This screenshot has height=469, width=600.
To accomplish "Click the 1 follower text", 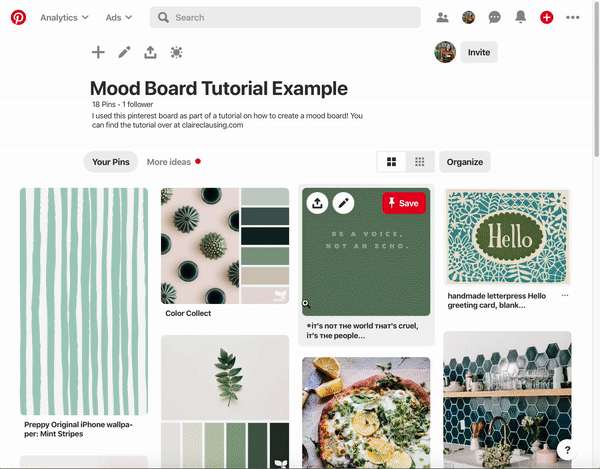I will pyautogui.click(x=138, y=104).
